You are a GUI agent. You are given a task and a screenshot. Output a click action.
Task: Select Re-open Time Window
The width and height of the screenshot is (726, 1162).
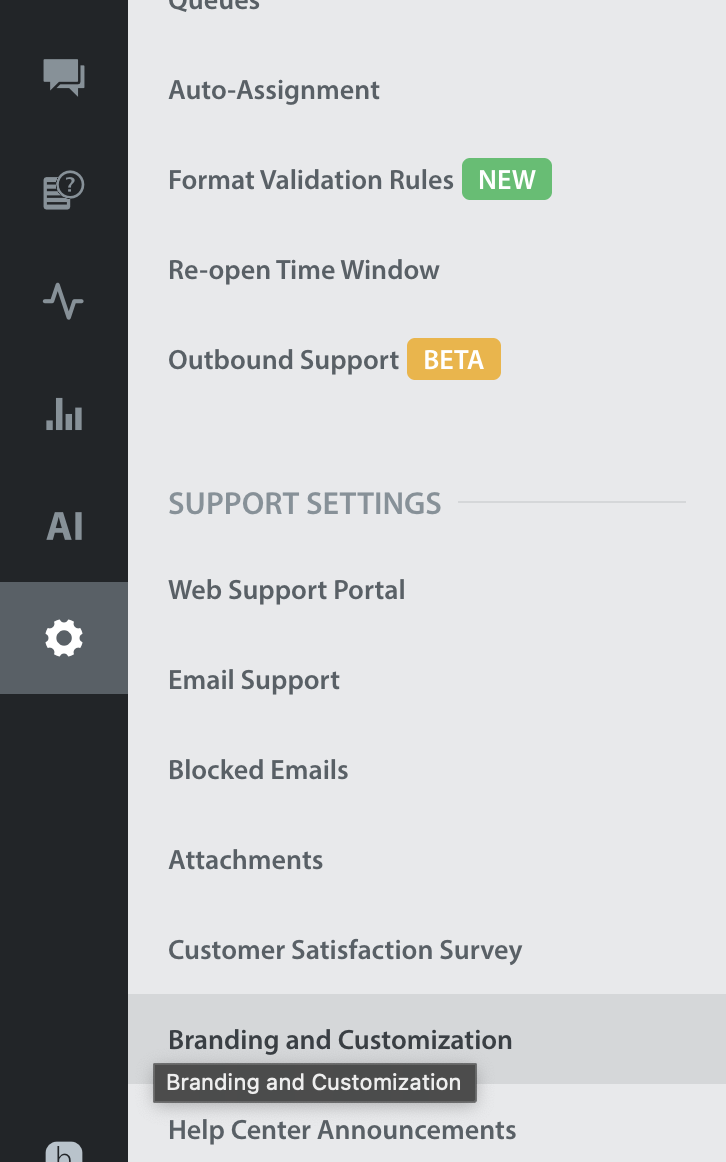click(x=303, y=270)
